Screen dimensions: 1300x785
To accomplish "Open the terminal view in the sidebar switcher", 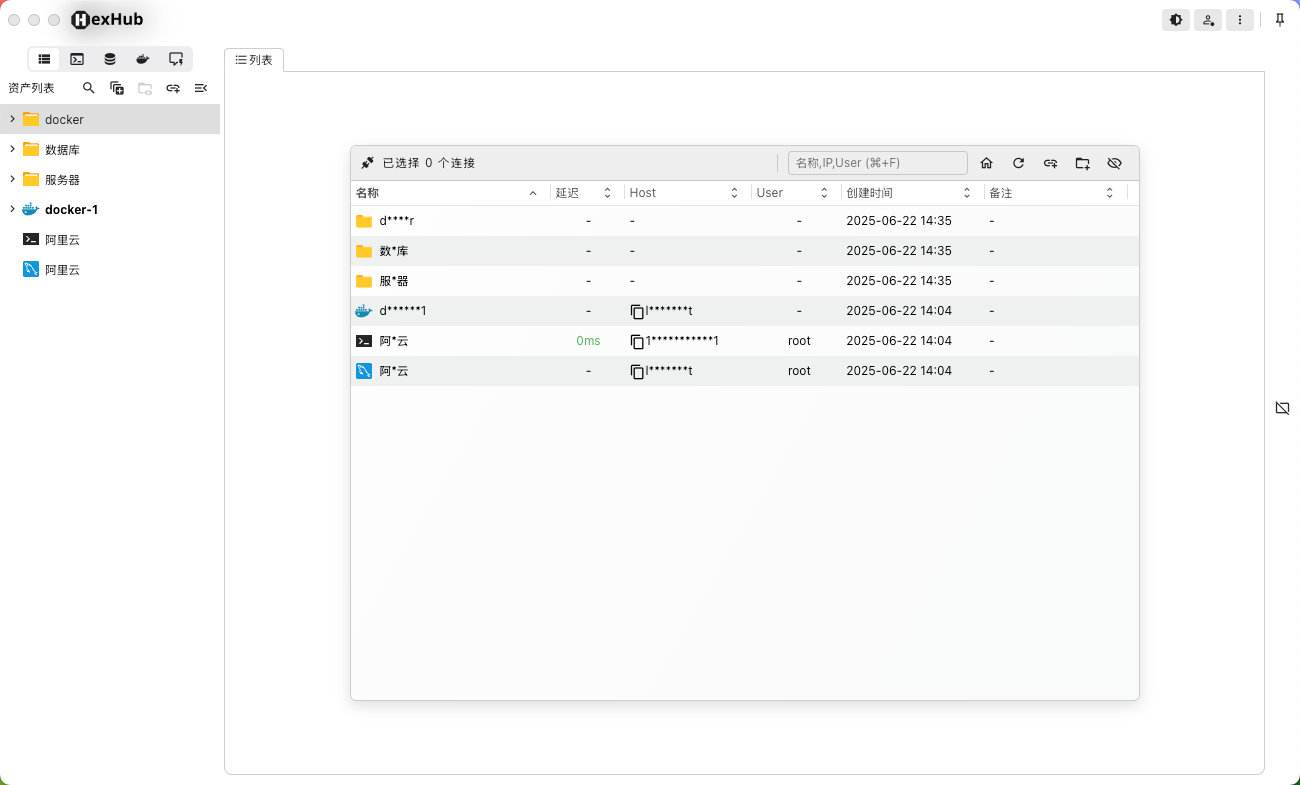I will (x=77, y=59).
